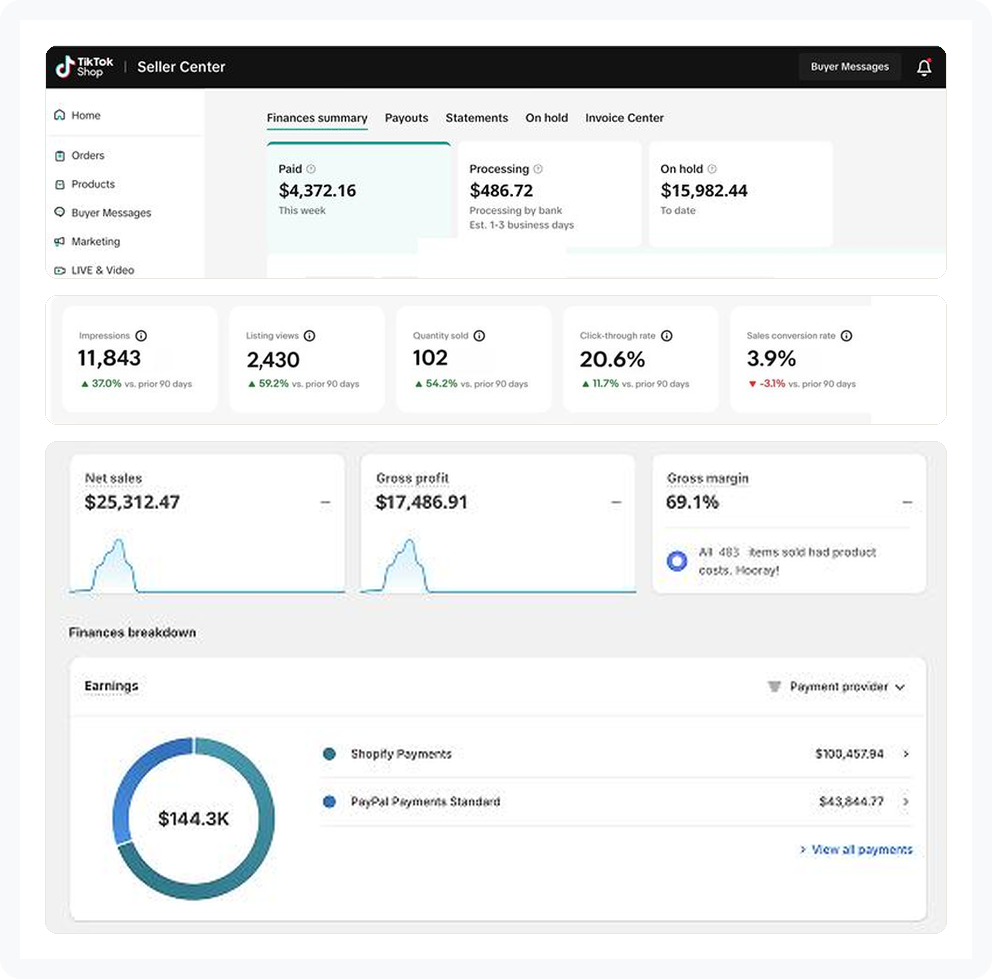This screenshot has width=992, height=979.
Task: Click the Orders clipboard icon
Action: (x=59, y=156)
